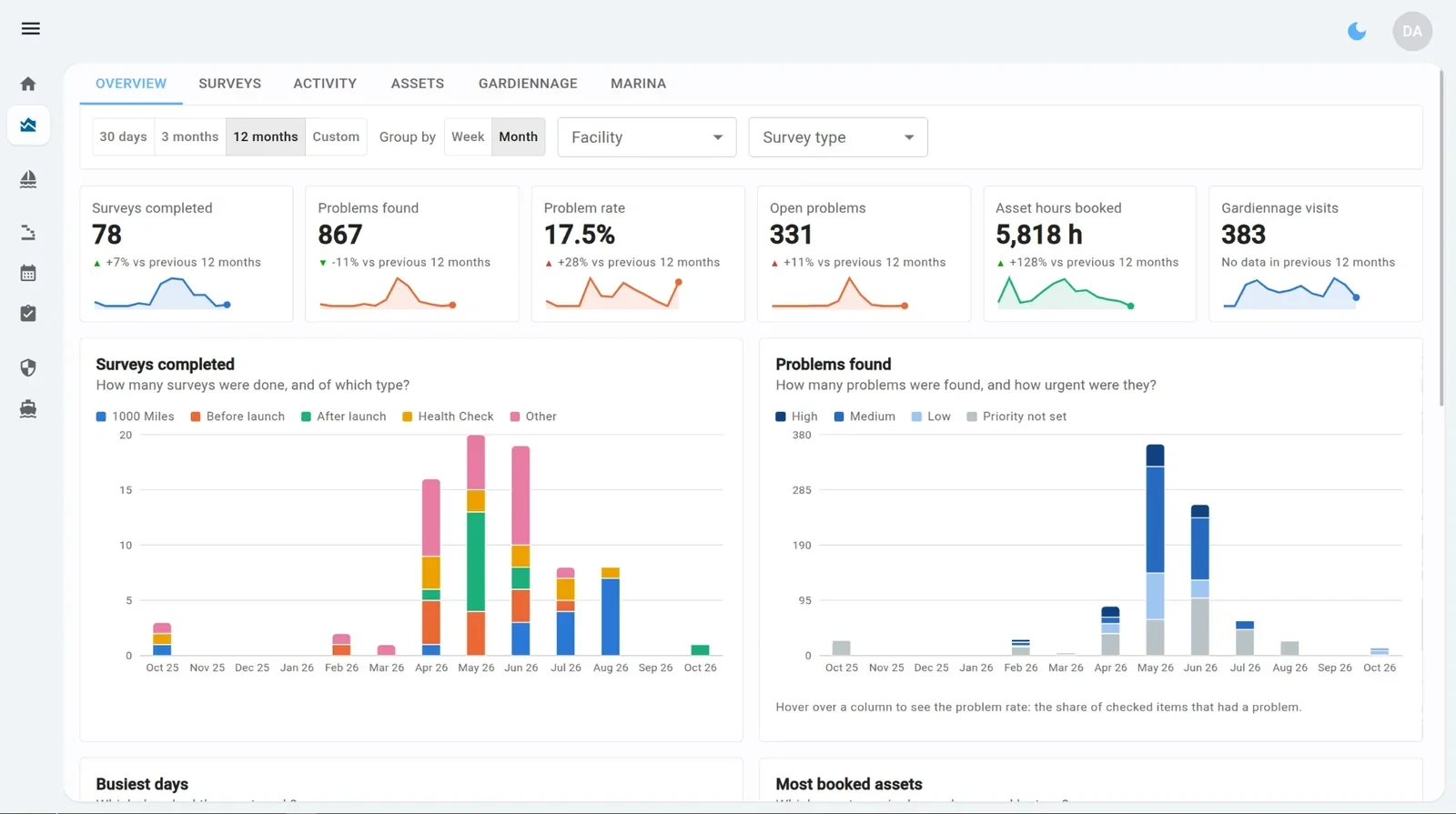Open the sailboat sidebar icon
Screen dimensions: 1456x814
pyautogui.click(x=28, y=179)
